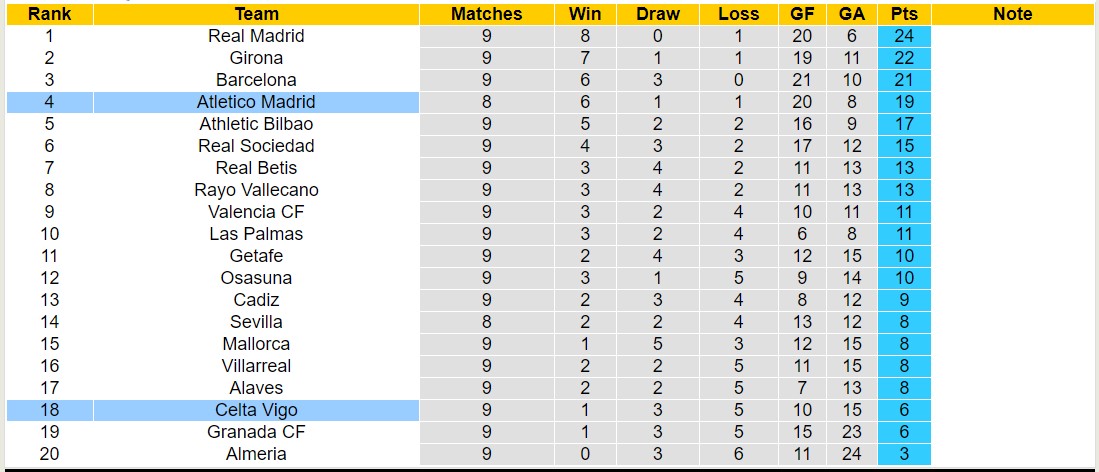Click the Win column header
The image size is (1099, 472).
[x=585, y=14]
